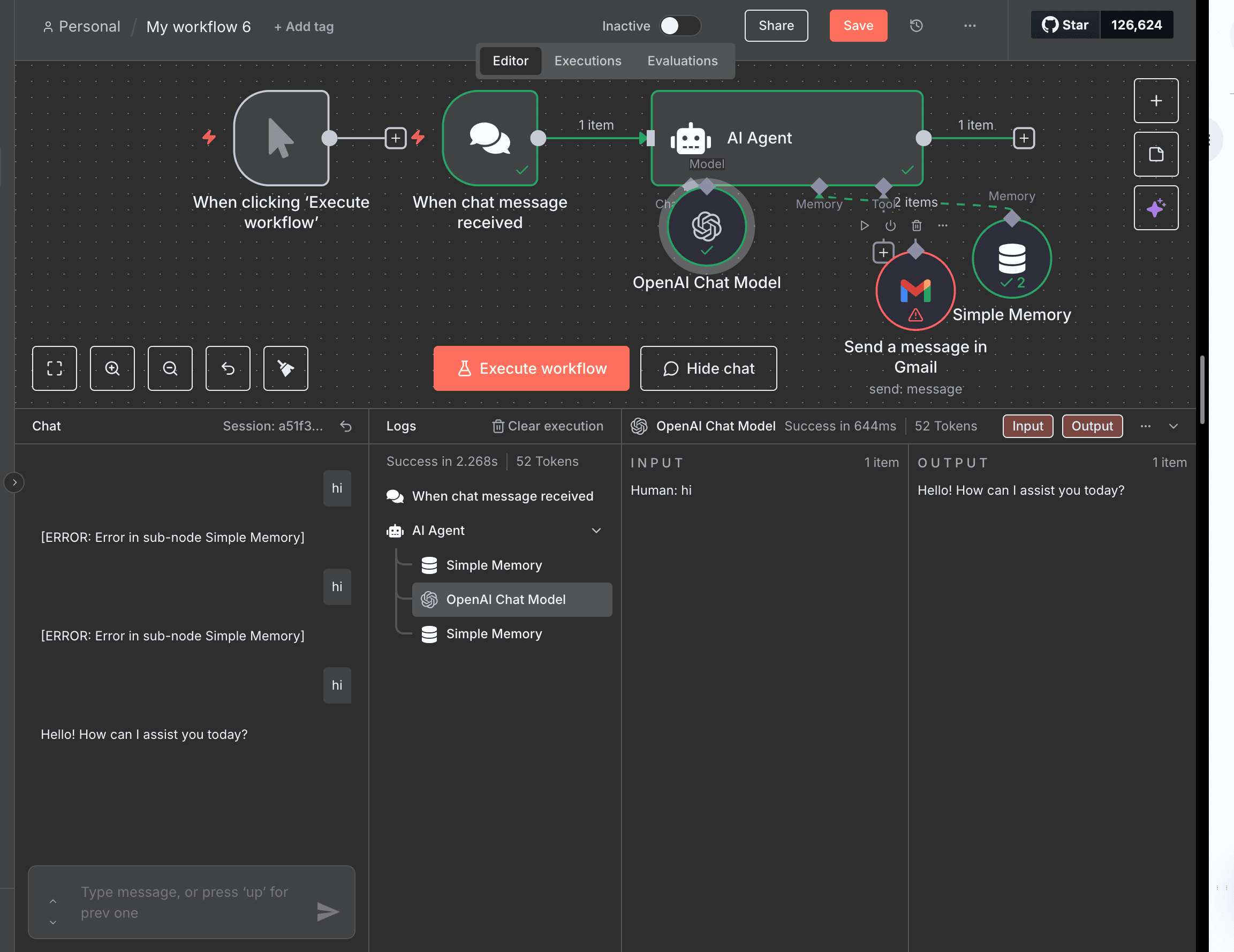Open the workflow history clock icon

(x=916, y=25)
